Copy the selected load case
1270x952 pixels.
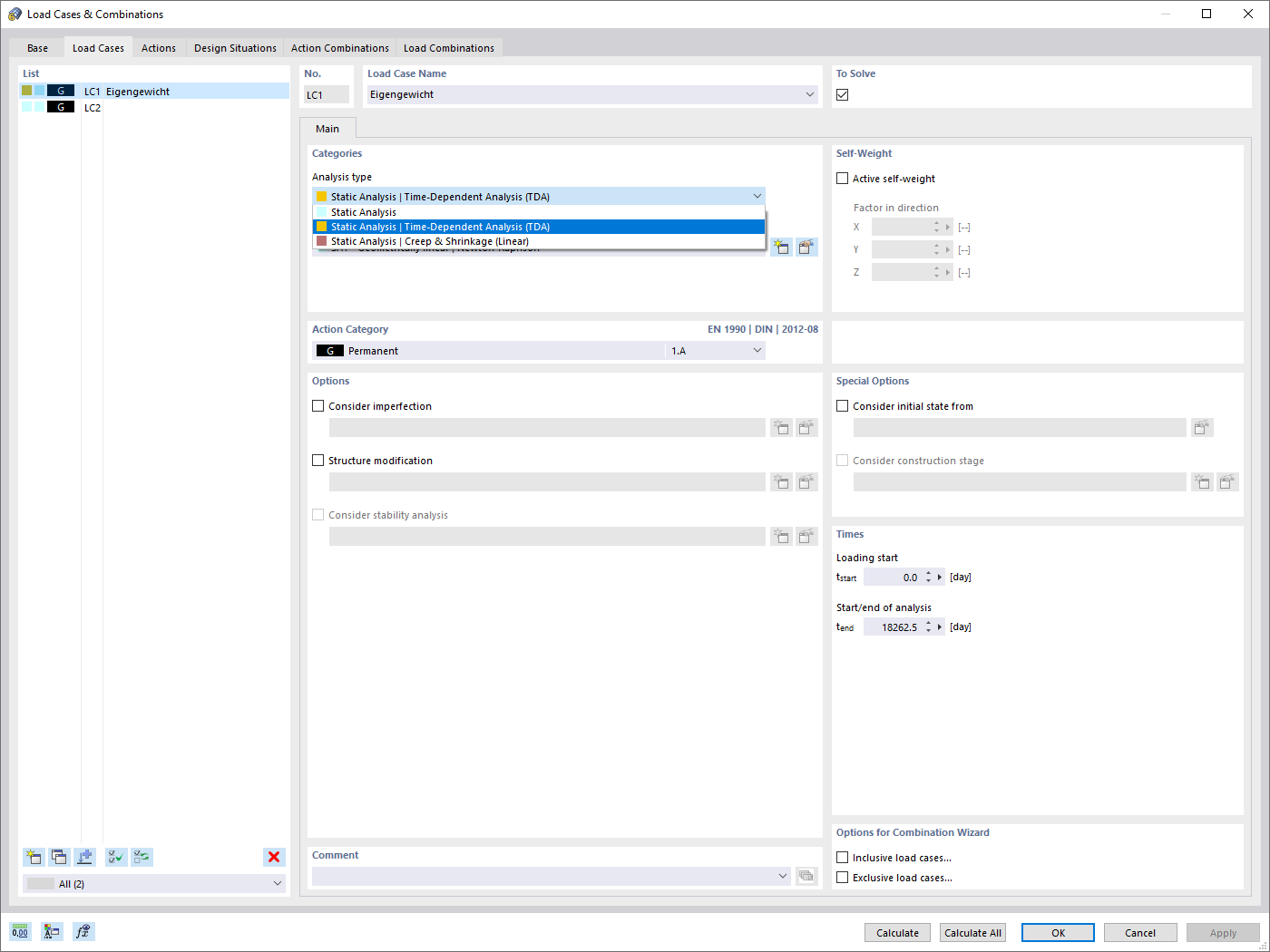[59, 857]
